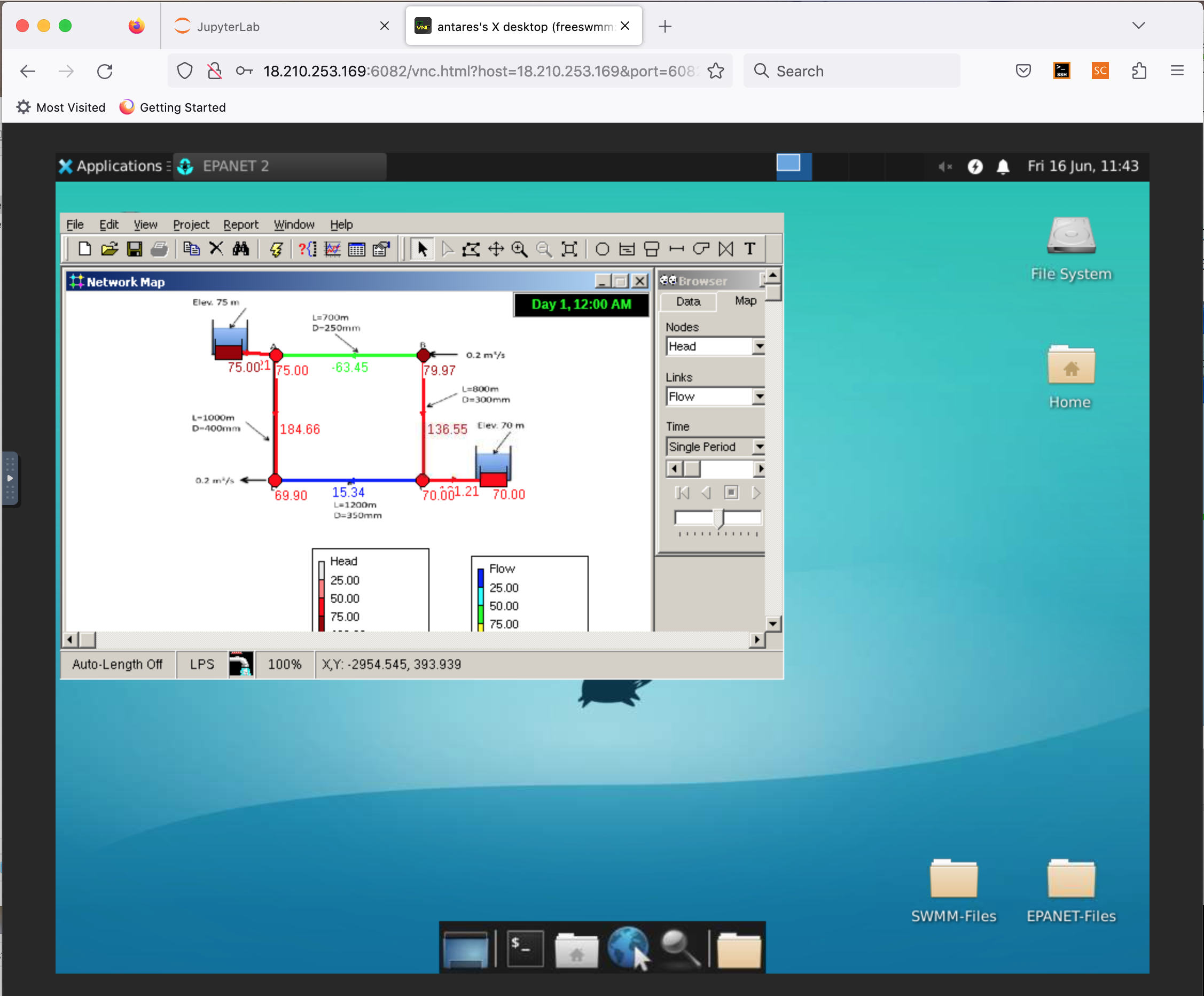The height and width of the screenshot is (996, 1204).
Task: Open the Query tool icon
Action: coord(307,249)
